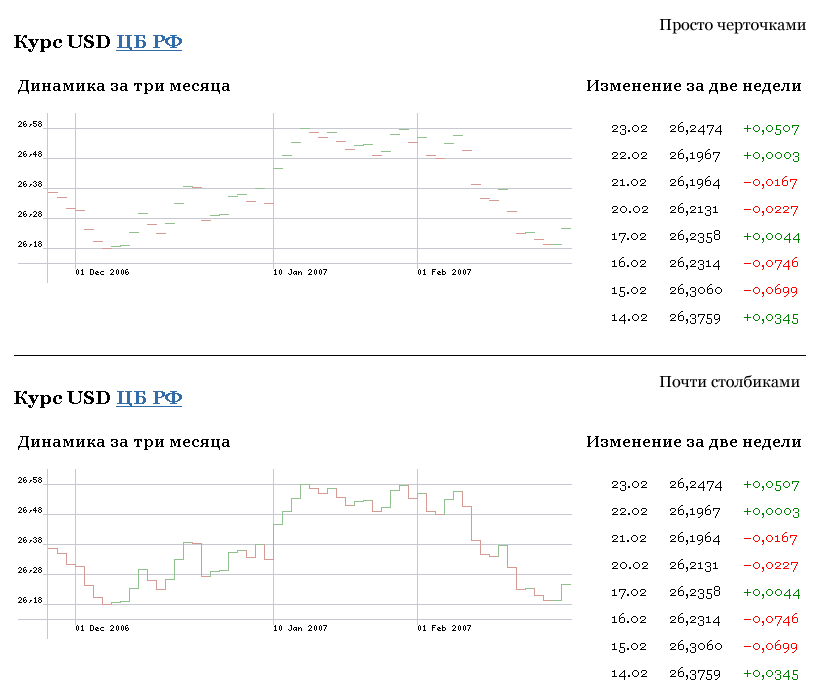Select the 26,2474 rate in the upper table

coord(695,128)
